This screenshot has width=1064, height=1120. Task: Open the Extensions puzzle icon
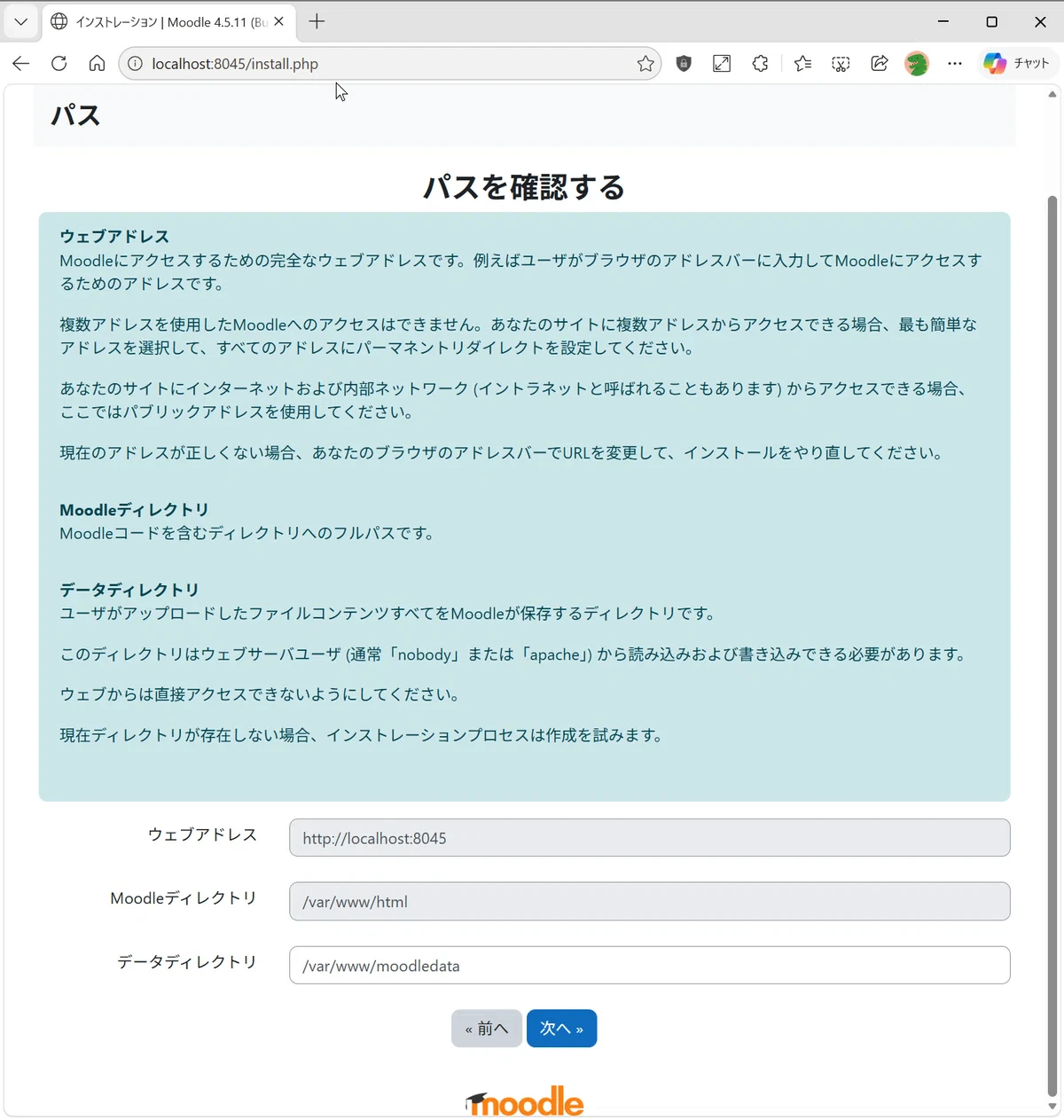click(x=760, y=63)
